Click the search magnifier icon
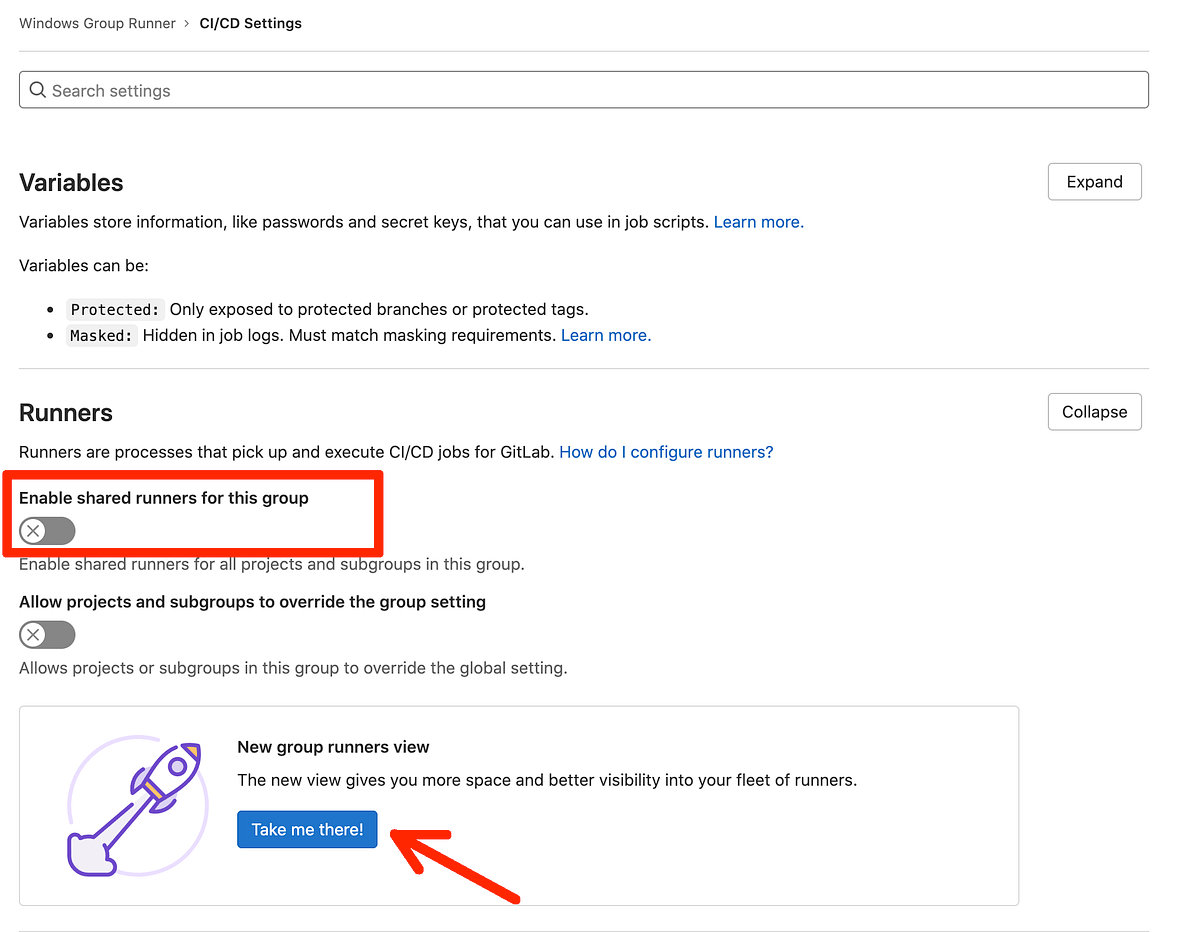 (x=38, y=90)
